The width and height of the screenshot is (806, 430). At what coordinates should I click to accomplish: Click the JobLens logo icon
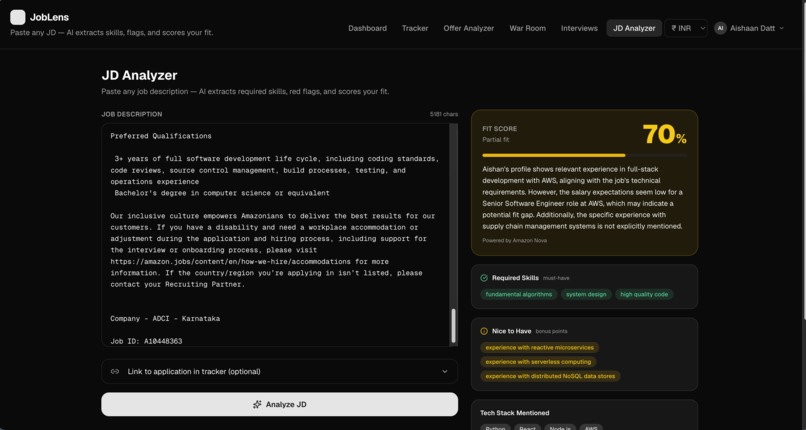pyautogui.click(x=17, y=17)
